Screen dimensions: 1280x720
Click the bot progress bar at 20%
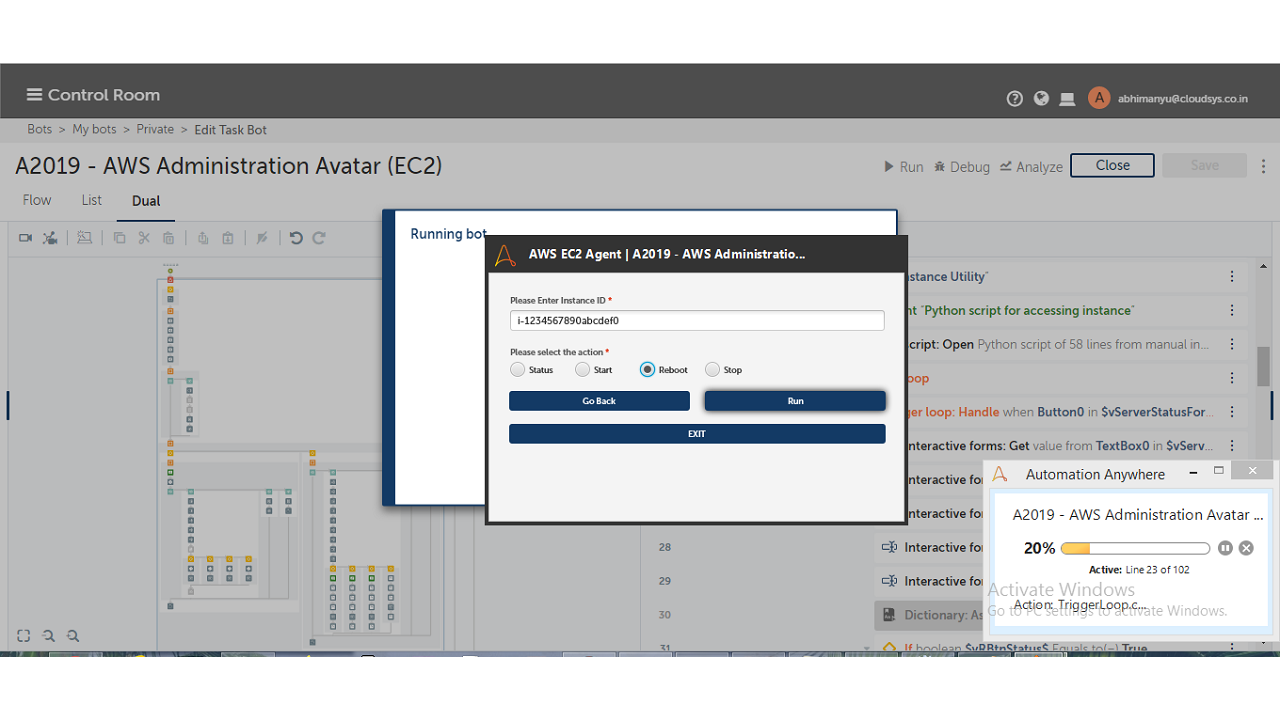pos(1135,548)
